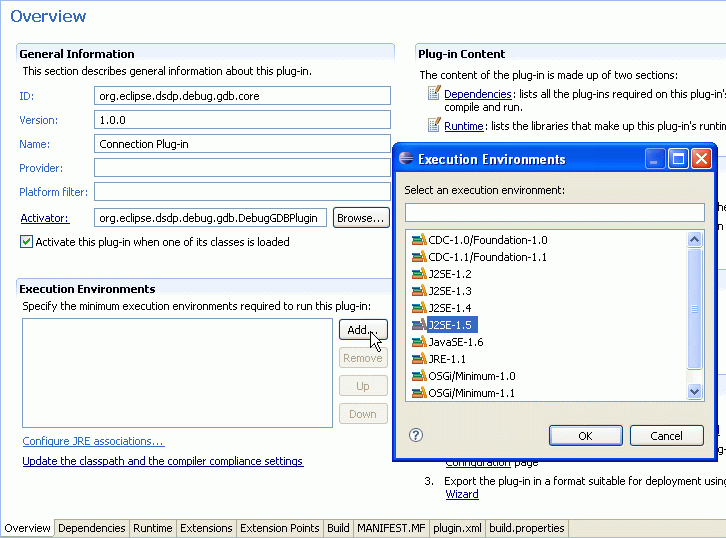726x538 pixels.
Task: Open the plugin.xml tab
Action: pos(457,528)
